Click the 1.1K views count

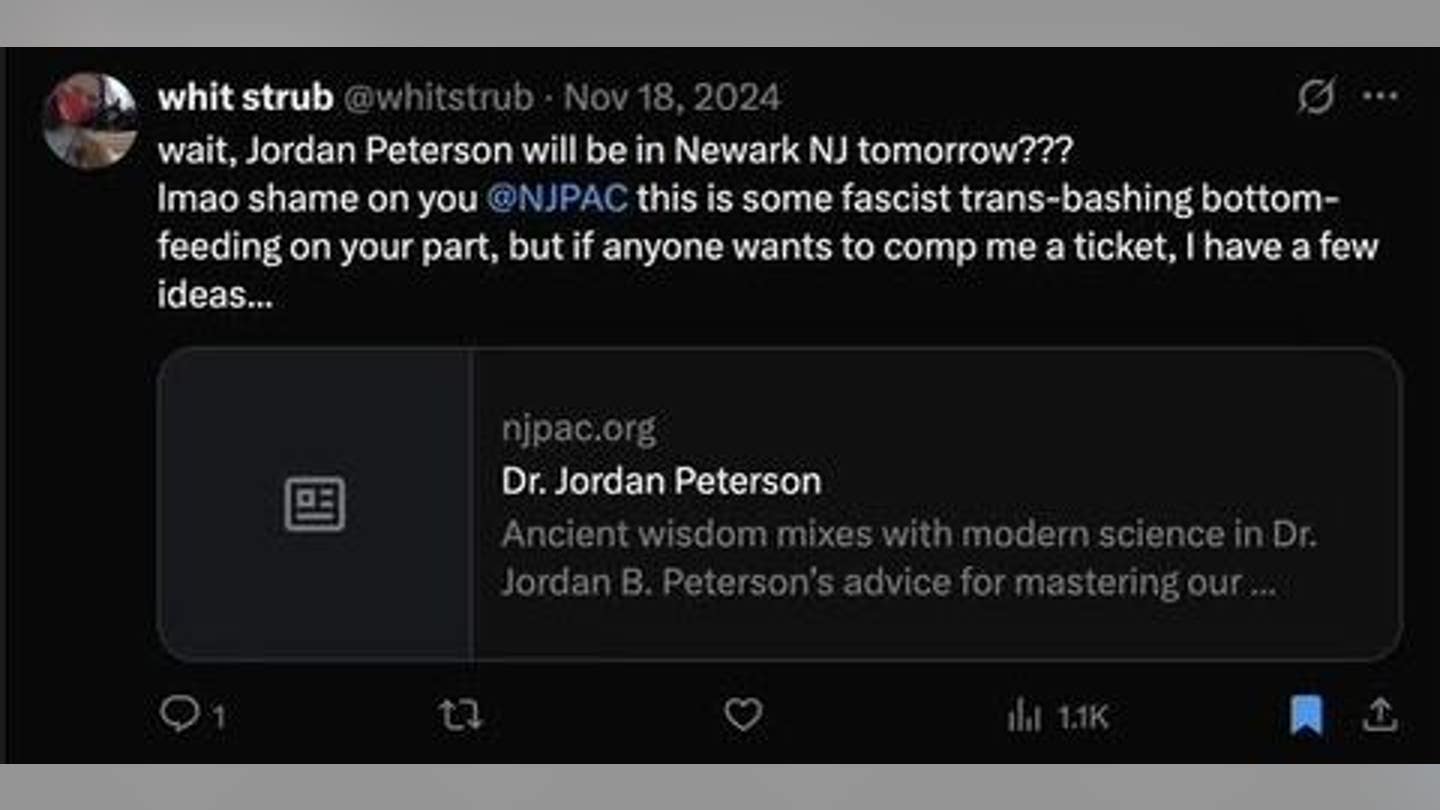[x=1083, y=717]
